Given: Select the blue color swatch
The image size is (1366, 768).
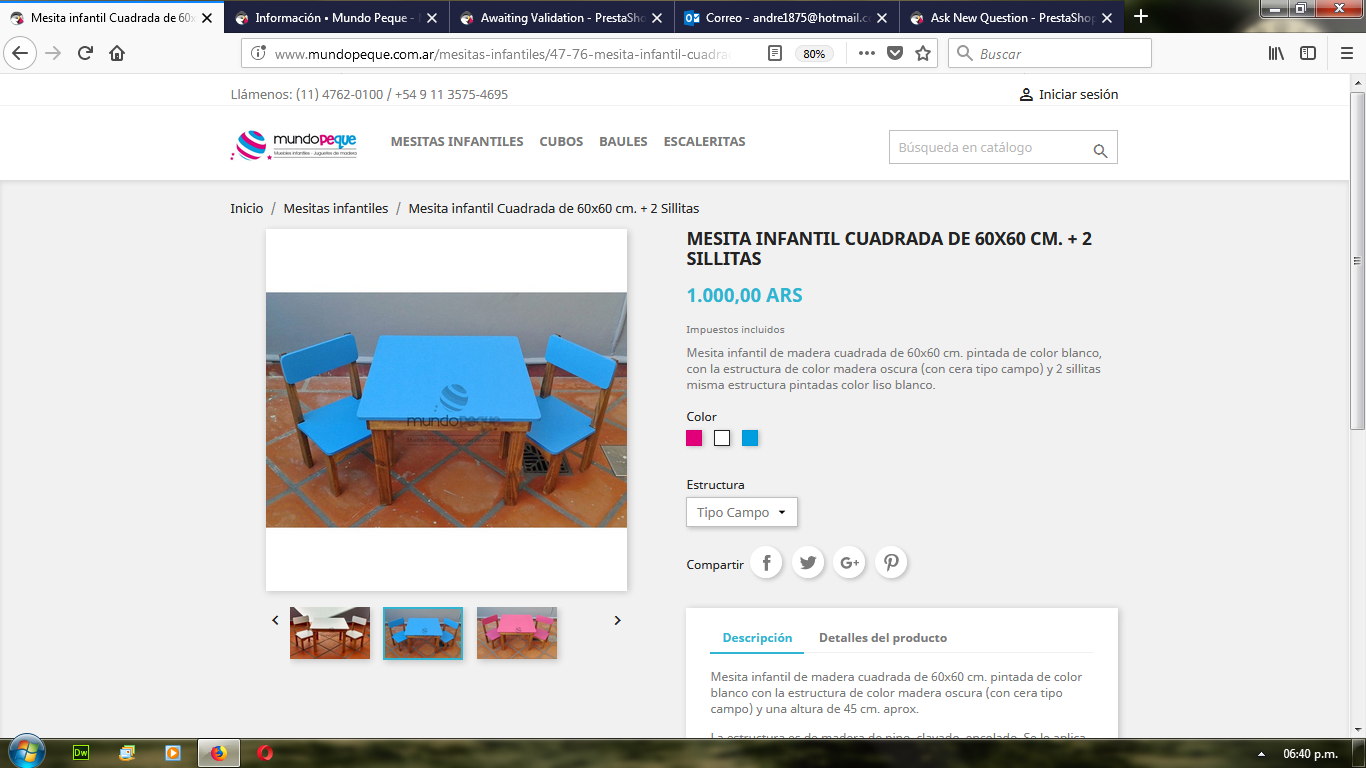Looking at the screenshot, I should (750, 438).
